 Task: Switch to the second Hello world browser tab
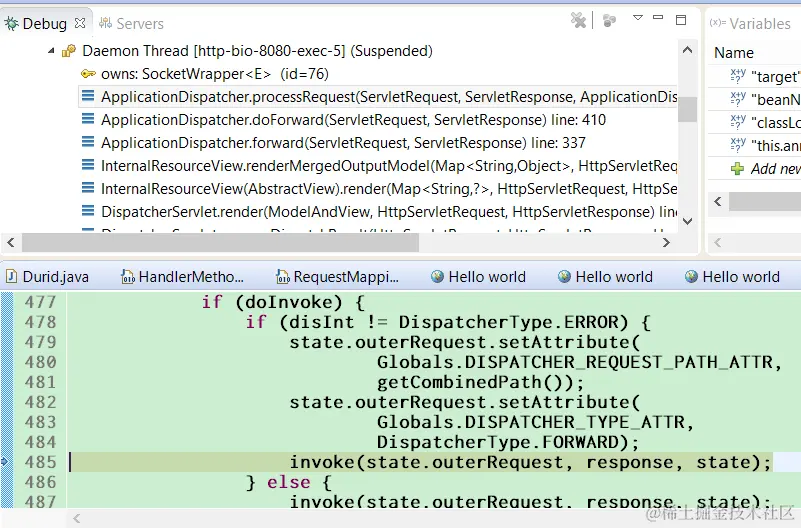[605, 277]
